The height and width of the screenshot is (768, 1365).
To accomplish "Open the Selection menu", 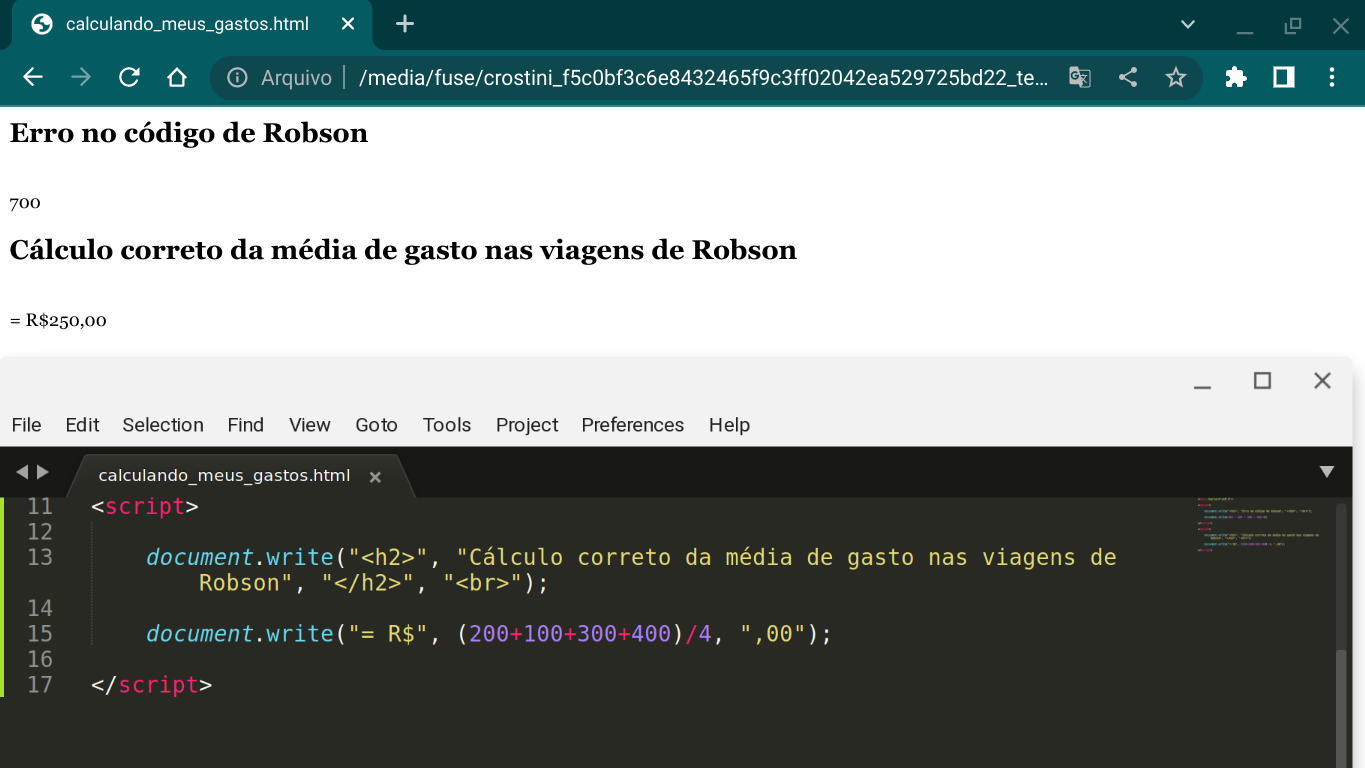I will pos(163,425).
